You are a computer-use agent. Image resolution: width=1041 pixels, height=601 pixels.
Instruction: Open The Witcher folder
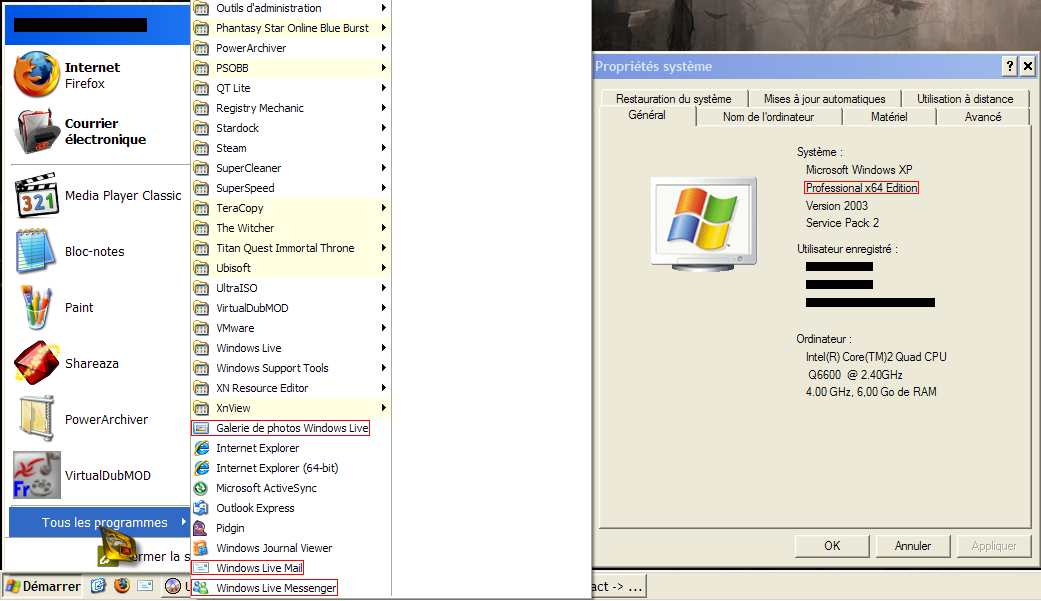[291, 228]
